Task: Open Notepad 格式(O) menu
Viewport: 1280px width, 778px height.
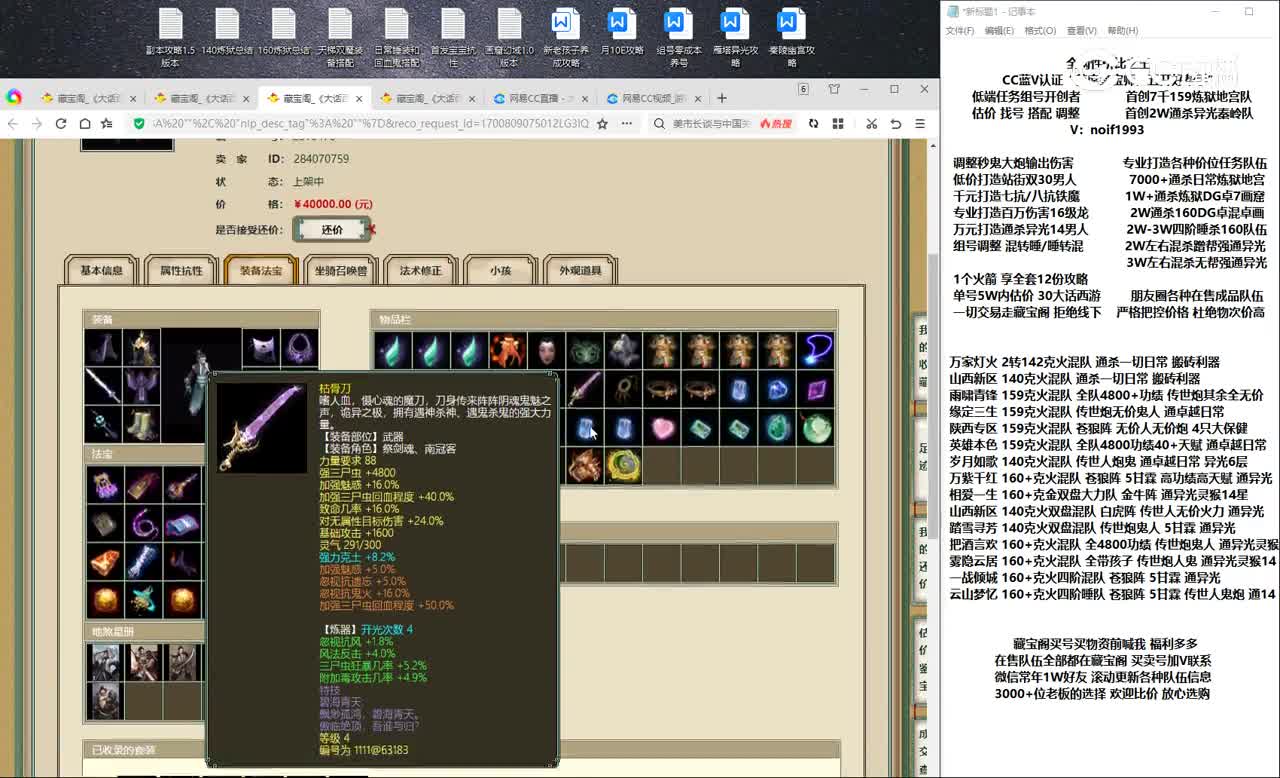Action: pos(1040,31)
